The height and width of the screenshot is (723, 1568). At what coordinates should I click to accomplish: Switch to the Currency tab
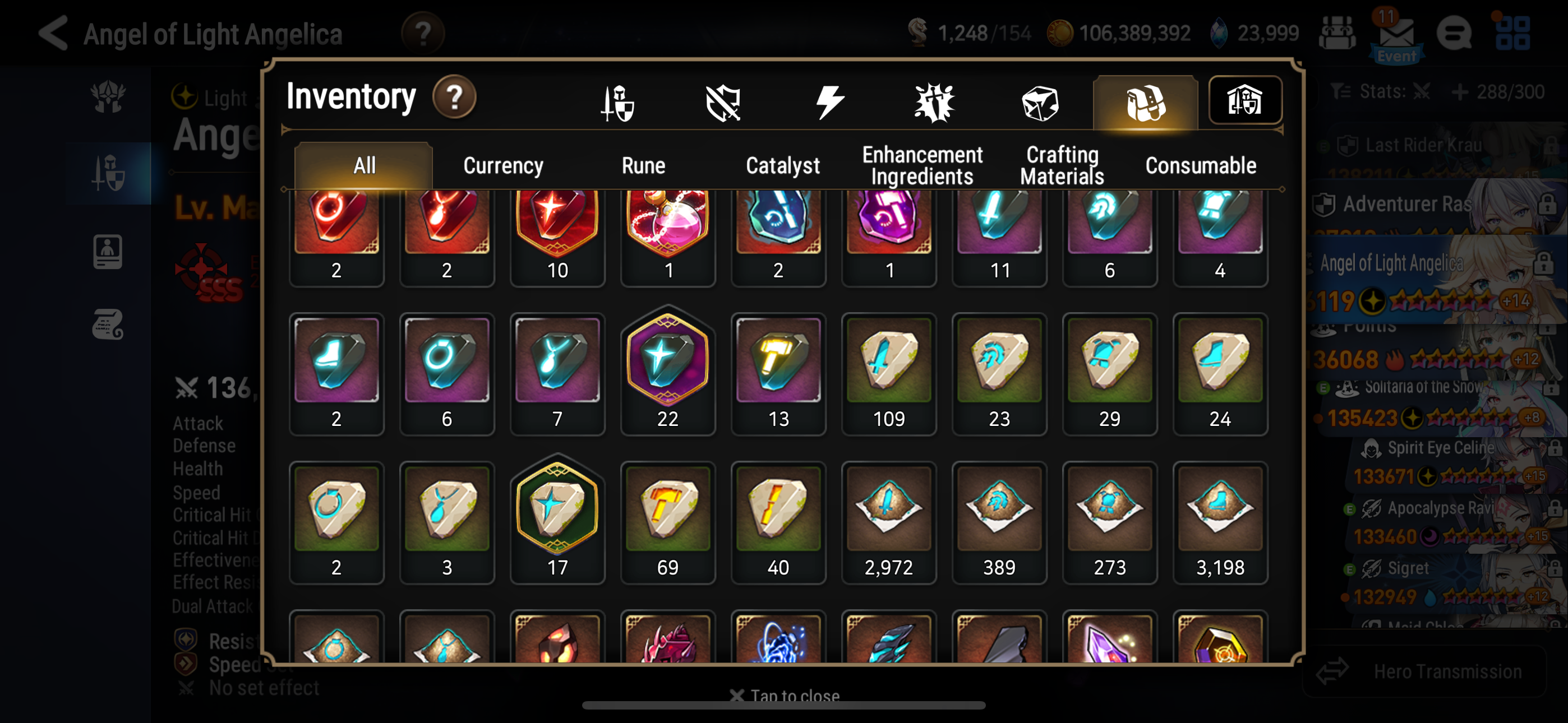(503, 165)
